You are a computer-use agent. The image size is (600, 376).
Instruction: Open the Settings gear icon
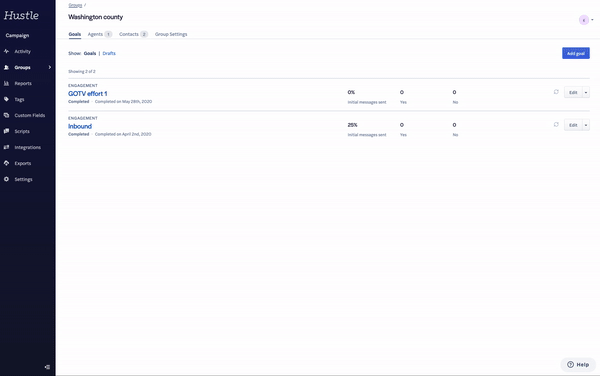click(x=7, y=179)
